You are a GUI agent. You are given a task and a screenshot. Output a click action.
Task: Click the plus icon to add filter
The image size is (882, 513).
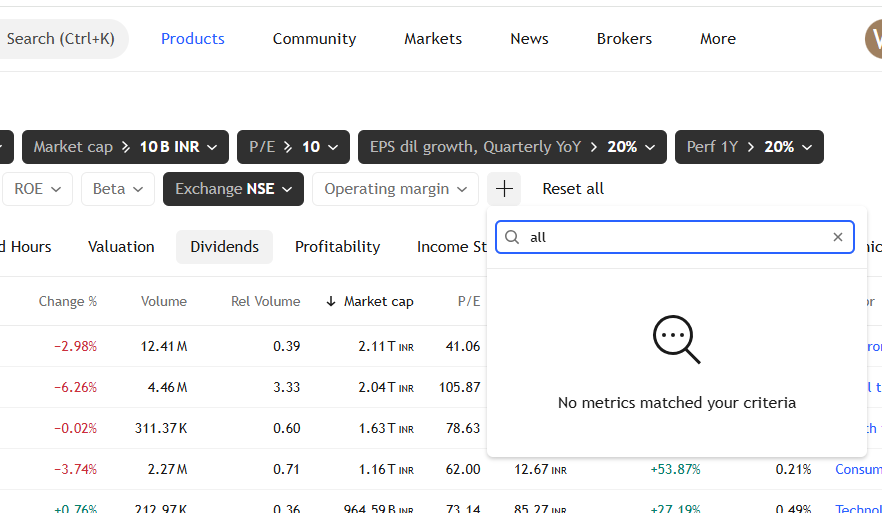(x=504, y=189)
